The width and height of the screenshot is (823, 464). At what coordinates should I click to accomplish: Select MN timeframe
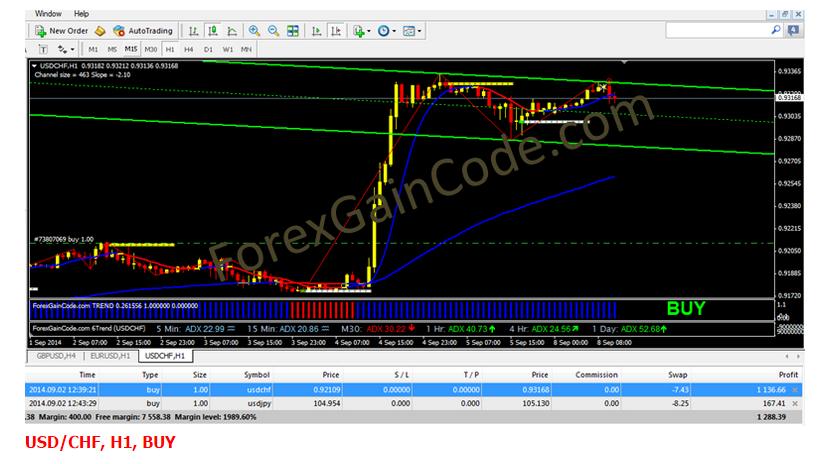pyautogui.click(x=246, y=49)
